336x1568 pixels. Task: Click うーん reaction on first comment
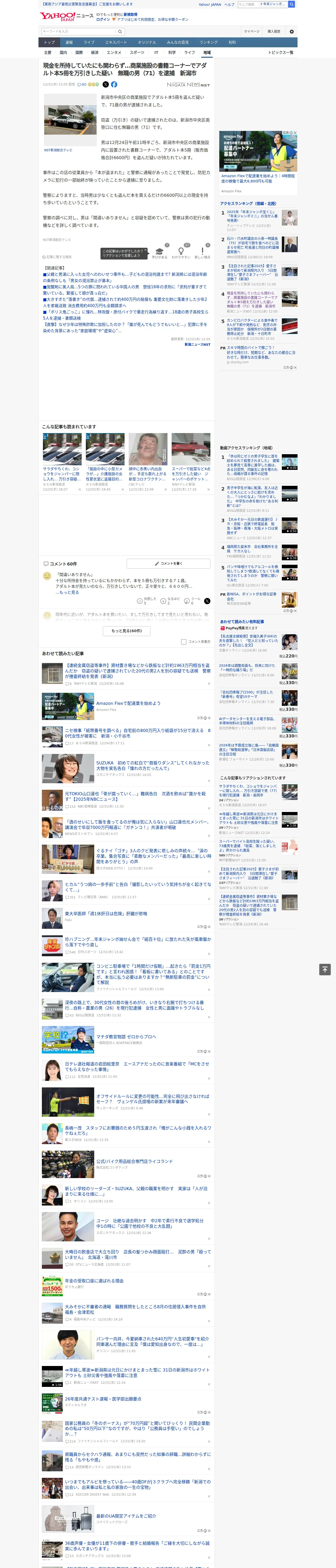point(193,600)
